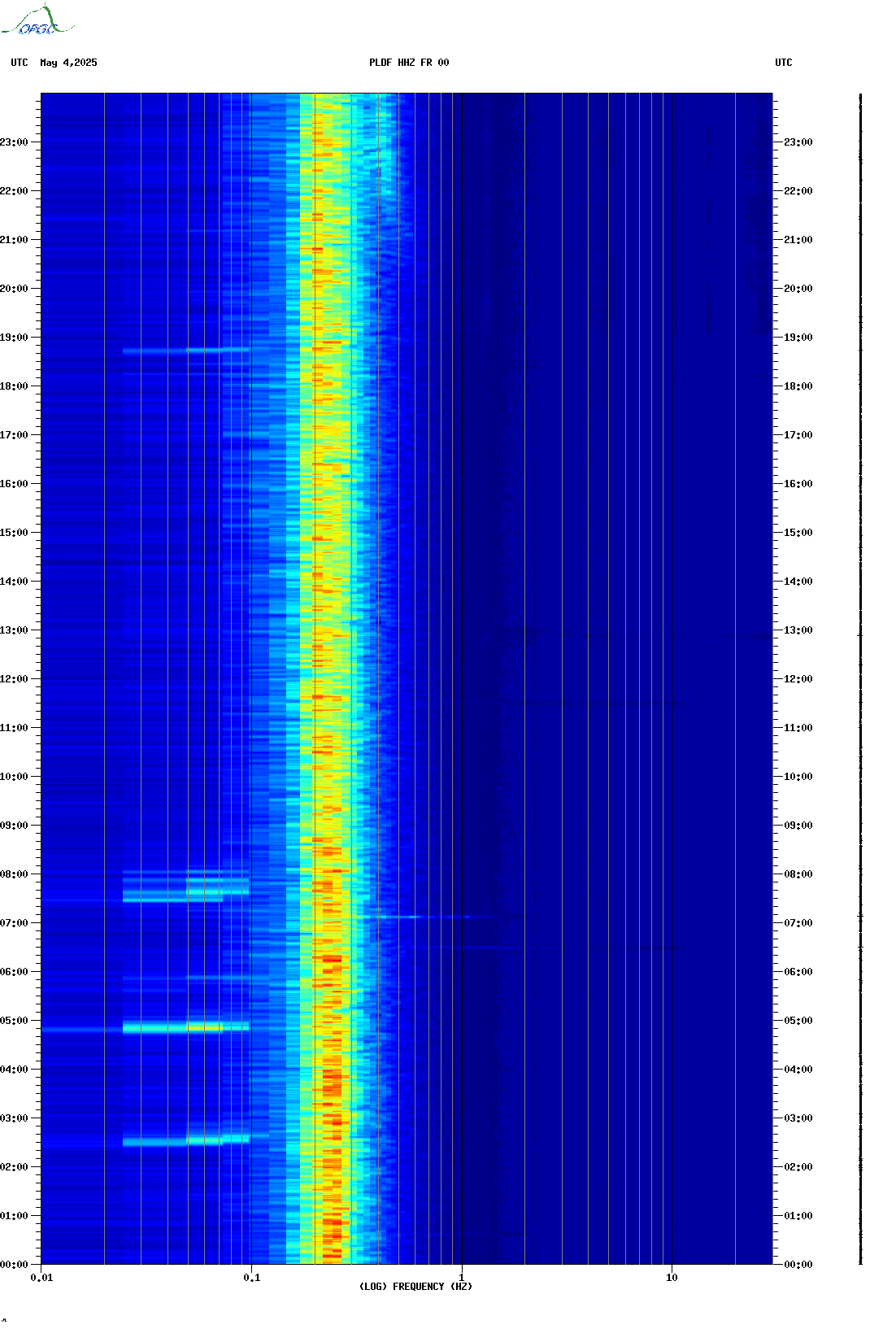Select 10:00 on the left time axis
The image size is (896, 1329).
(x=14, y=777)
